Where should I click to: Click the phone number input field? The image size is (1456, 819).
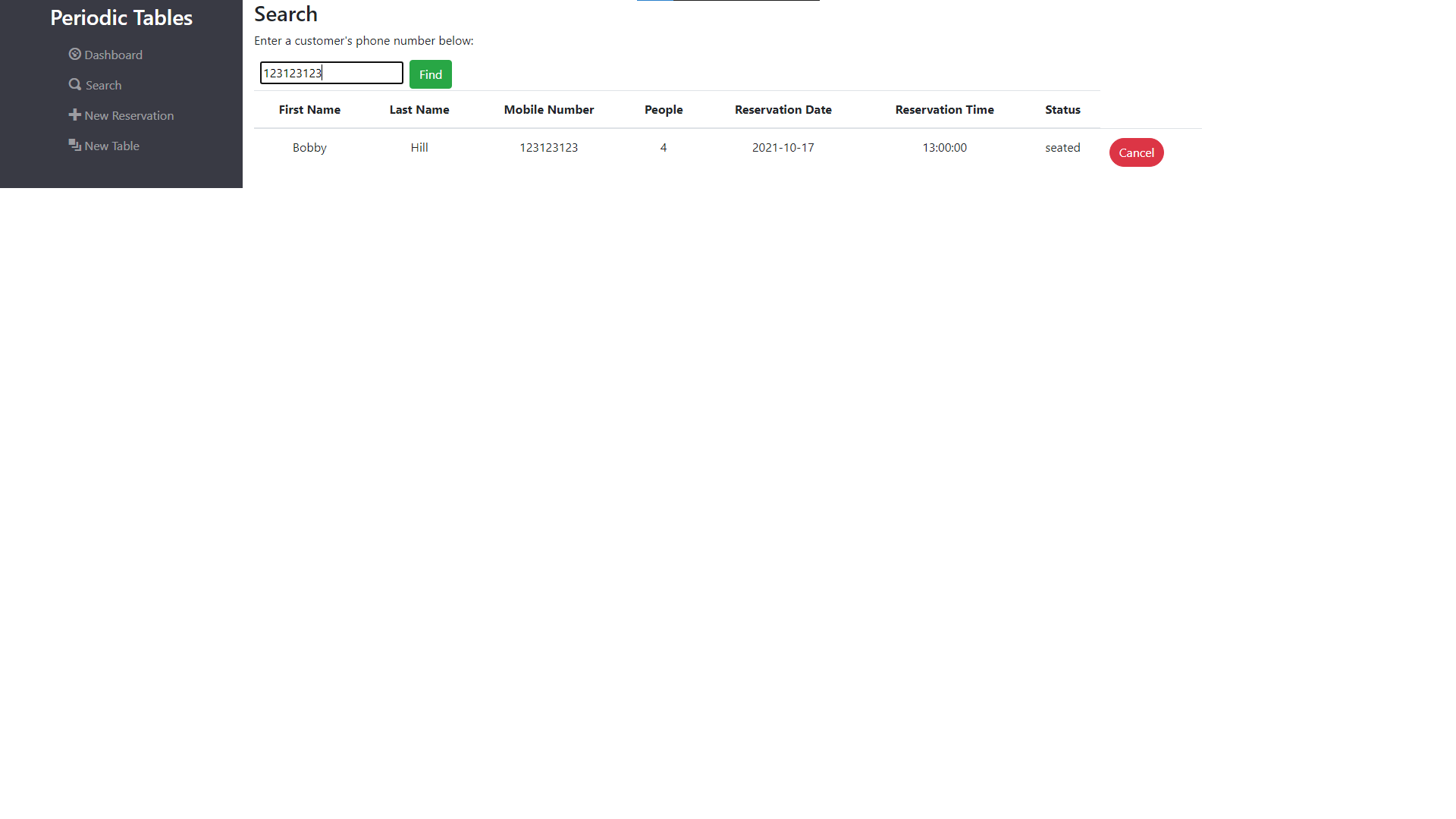331,73
